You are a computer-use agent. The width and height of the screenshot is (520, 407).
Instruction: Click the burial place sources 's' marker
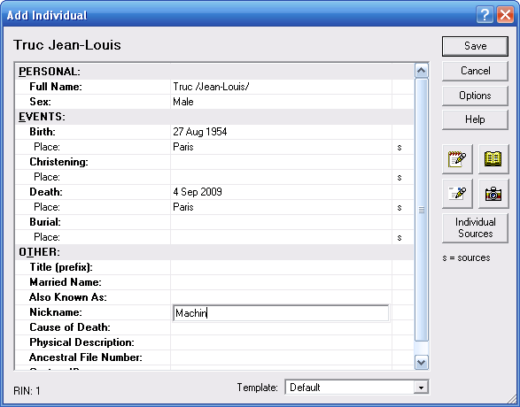click(x=399, y=238)
